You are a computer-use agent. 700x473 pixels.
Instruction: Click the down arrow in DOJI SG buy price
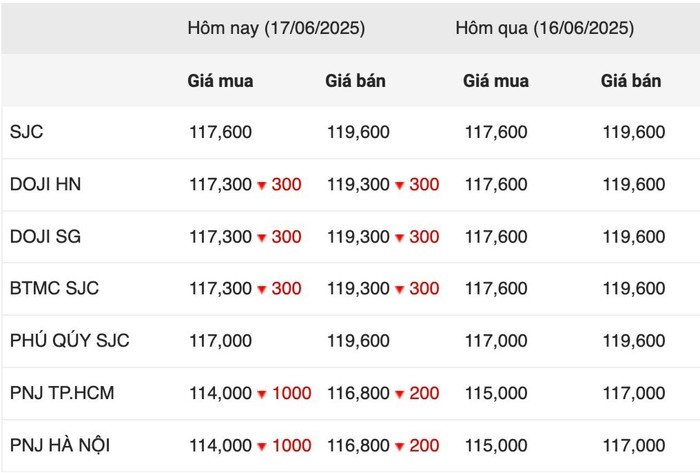coord(262,237)
